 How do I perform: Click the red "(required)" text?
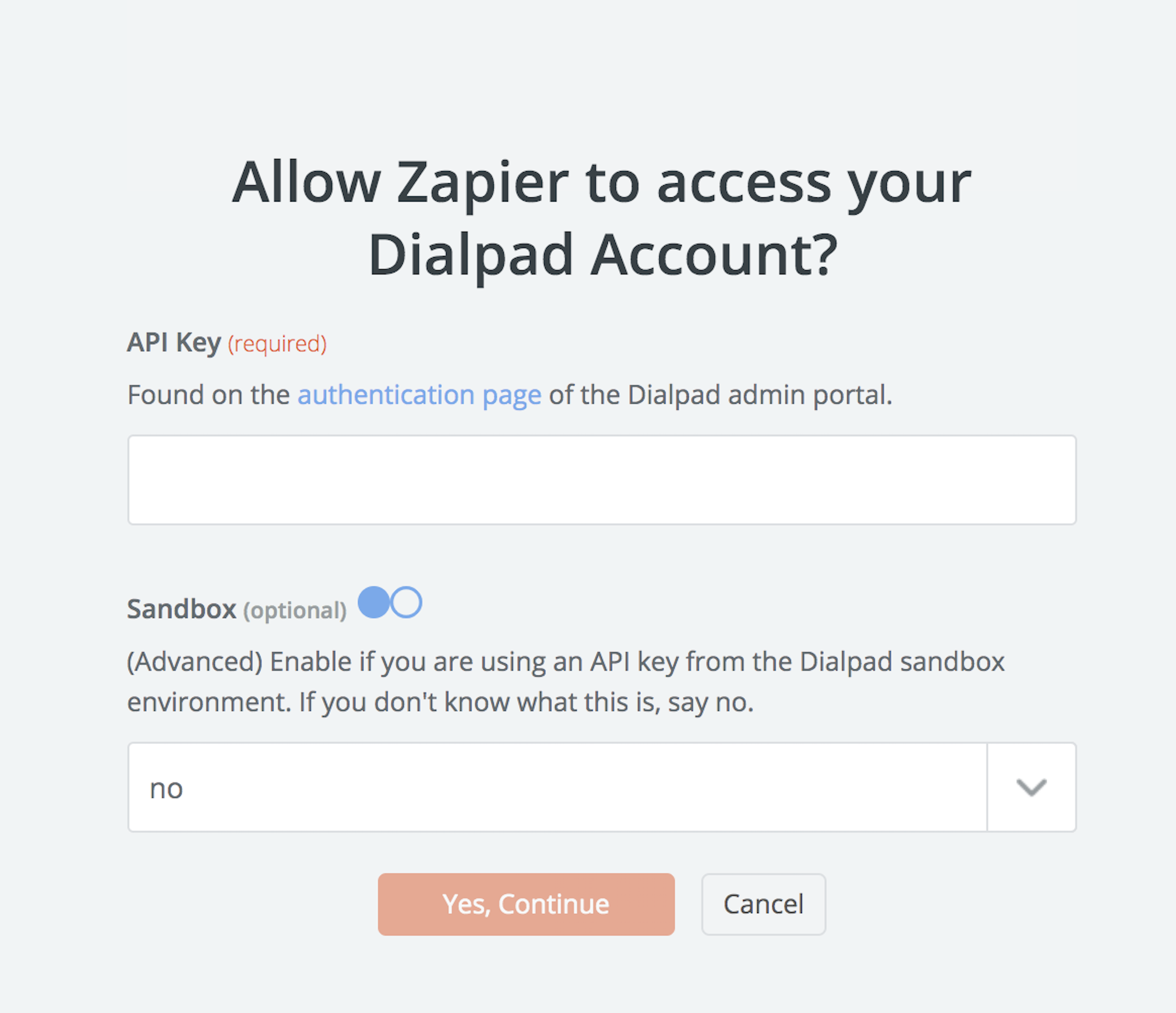(277, 344)
